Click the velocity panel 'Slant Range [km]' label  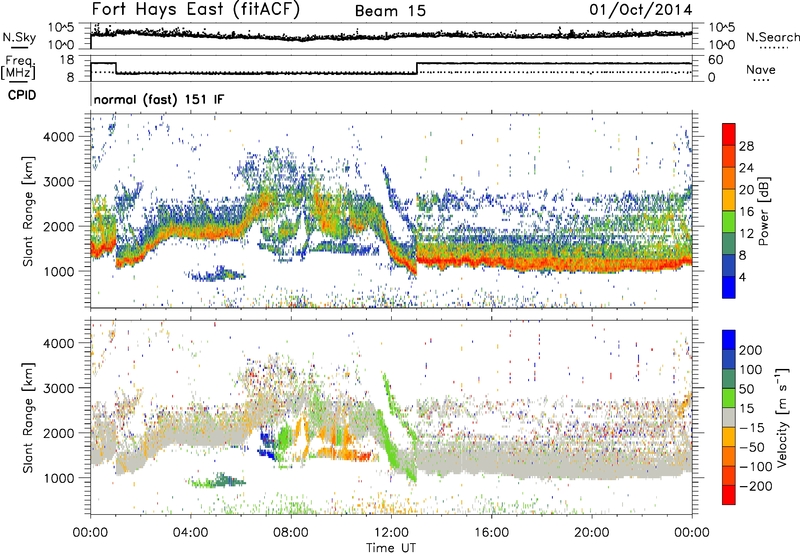(28, 418)
